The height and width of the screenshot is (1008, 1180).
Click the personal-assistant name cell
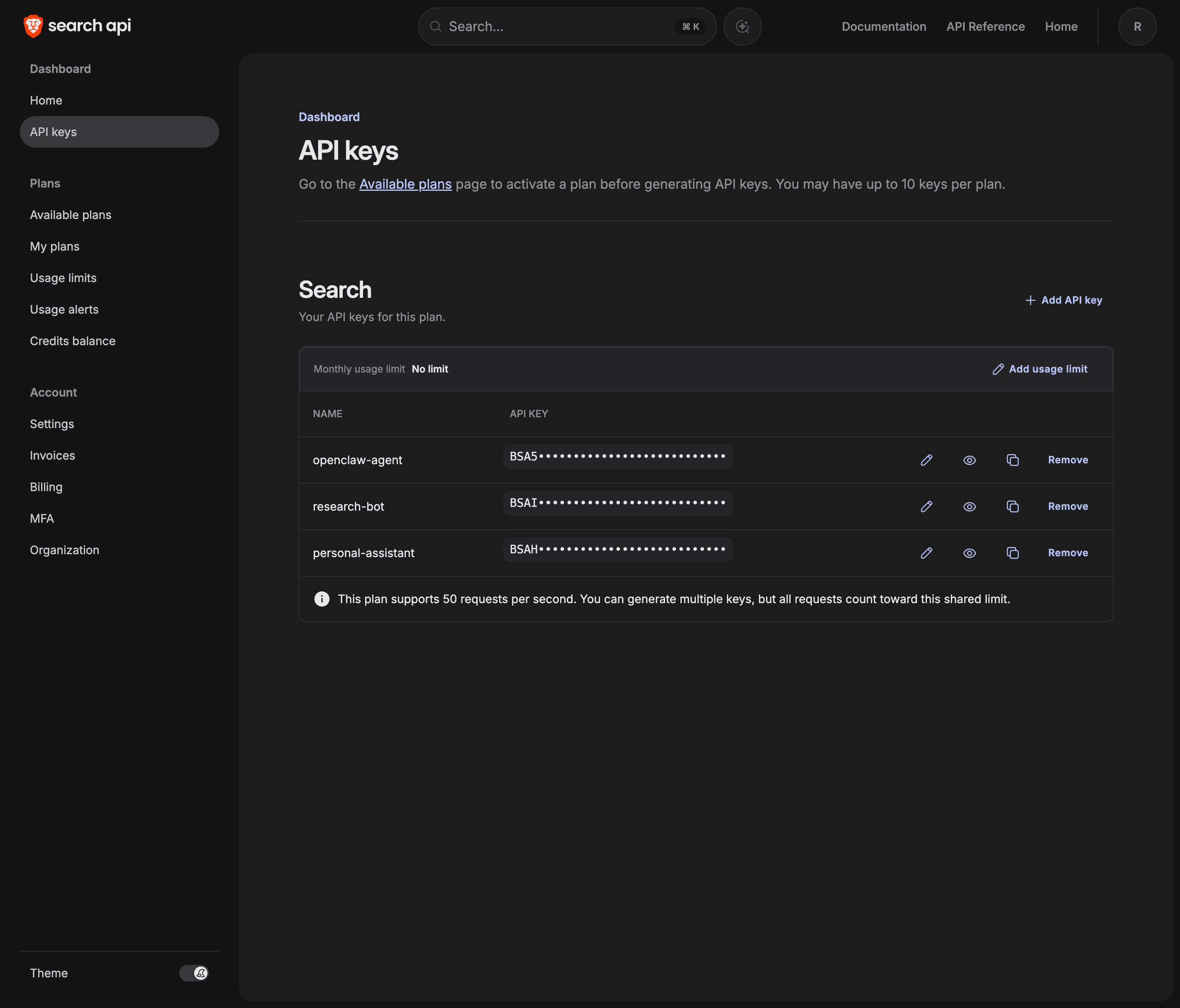coord(363,553)
